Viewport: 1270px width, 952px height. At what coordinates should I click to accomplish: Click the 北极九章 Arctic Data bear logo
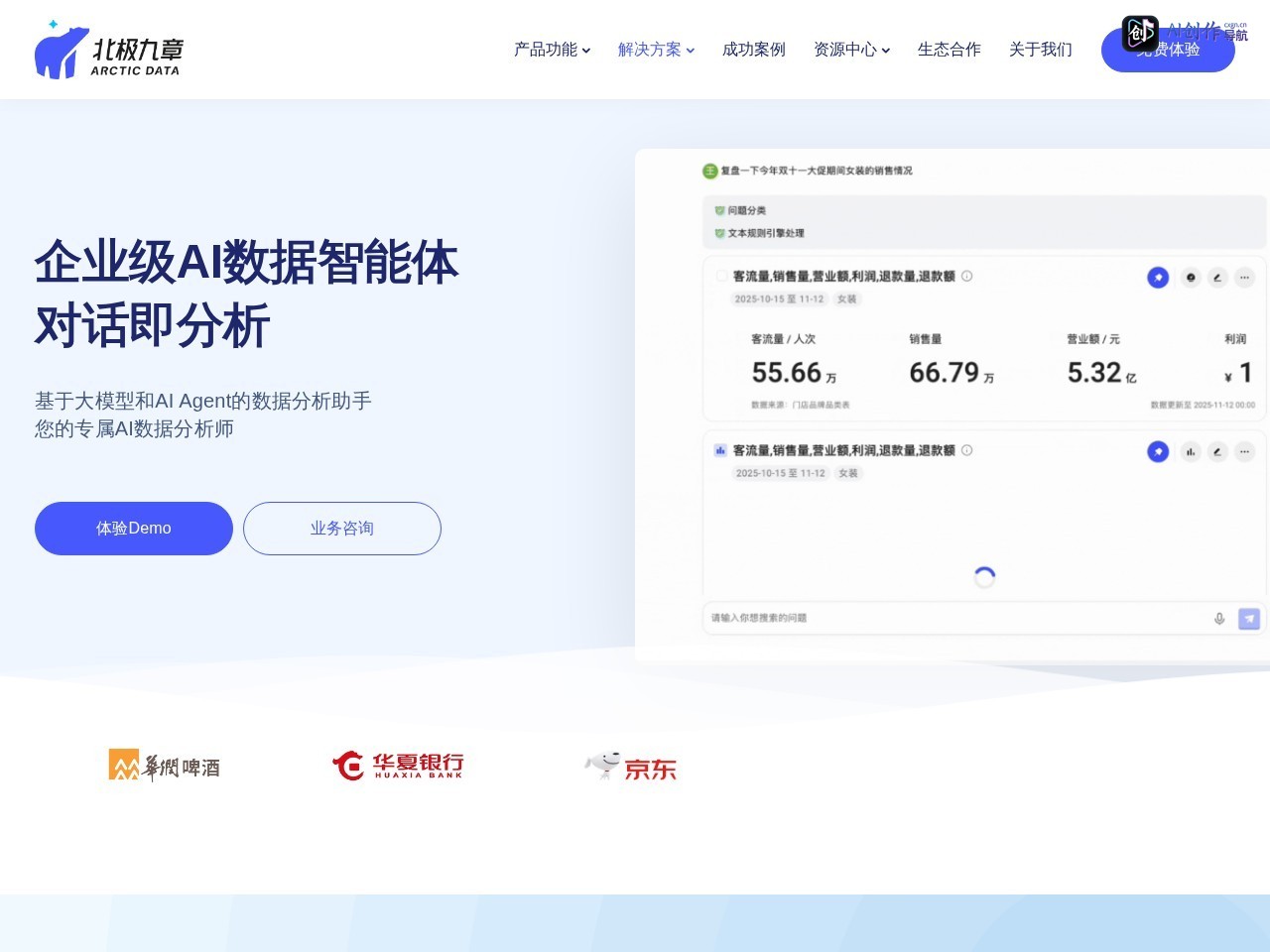pyautogui.click(x=109, y=50)
